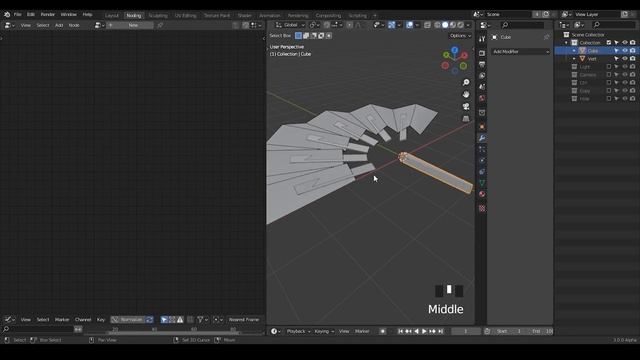This screenshot has width=640, height=360.
Task: Click Nearest Frame button in dope sheet
Action: tap(244, 320)
